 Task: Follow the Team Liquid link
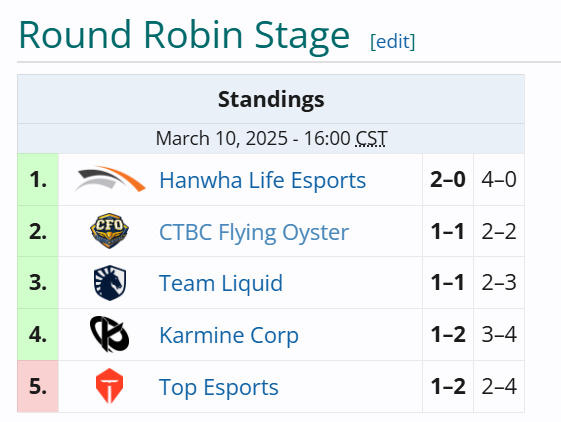221,283
